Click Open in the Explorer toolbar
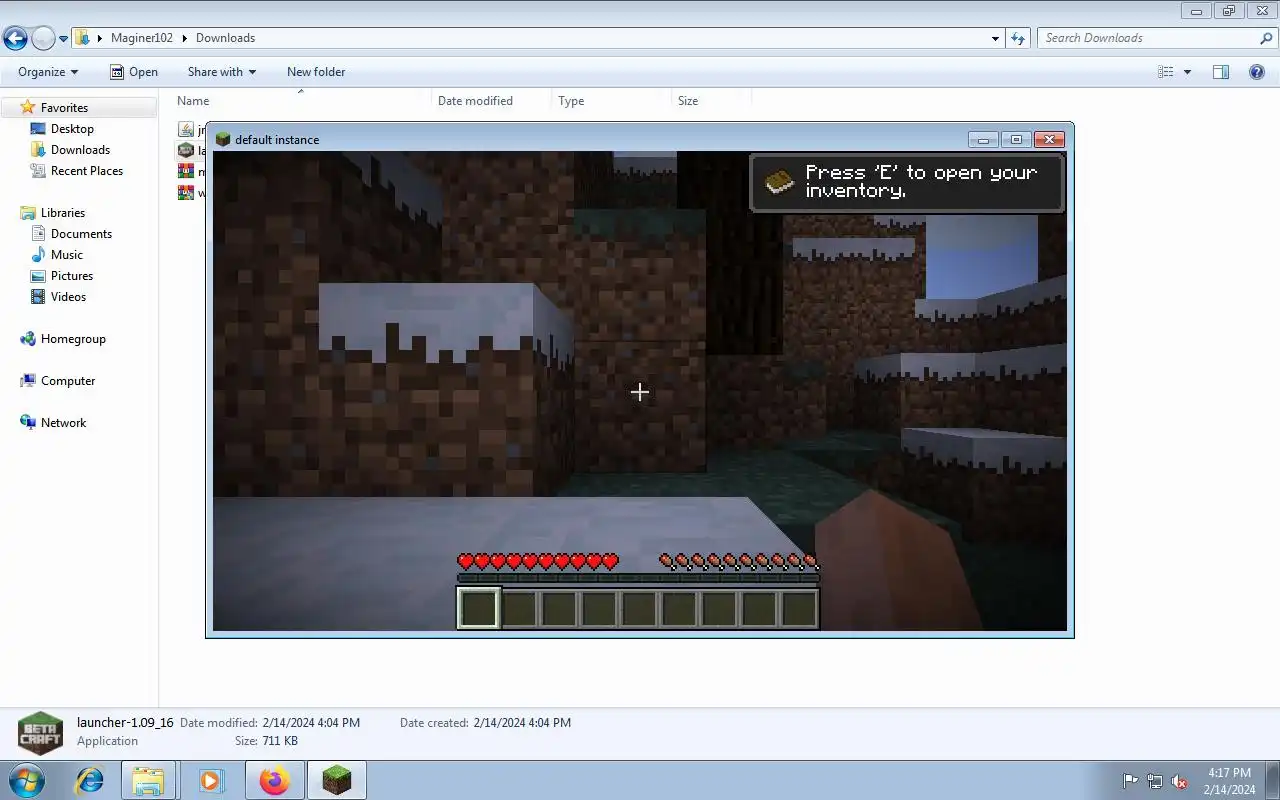Viewport: 1280px width, 800px height. (x=134, y=72)
